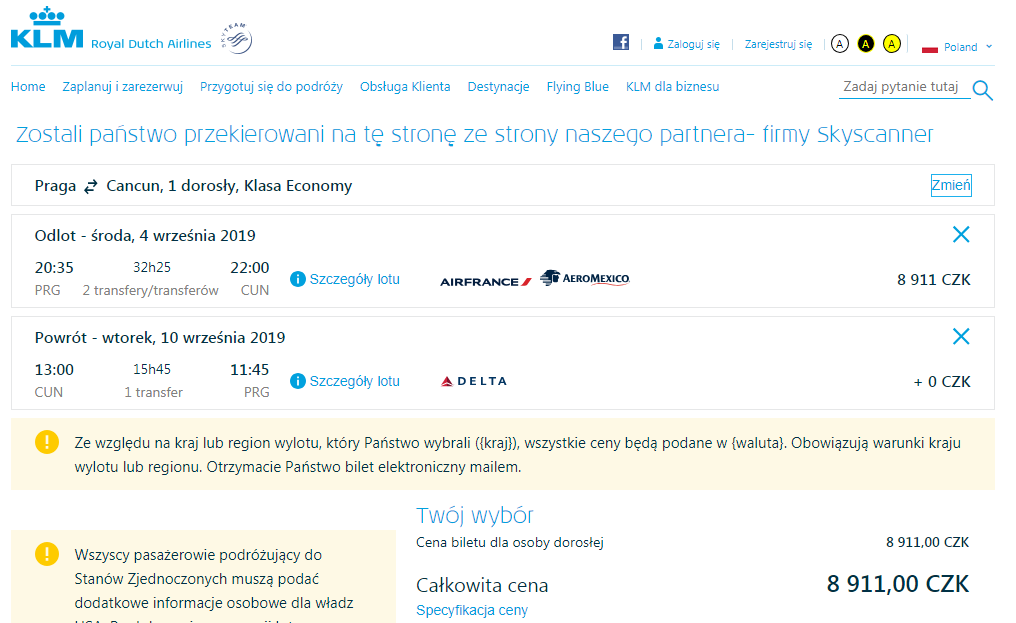
Task: Click the Air France logo
Action: click(486, 281)
